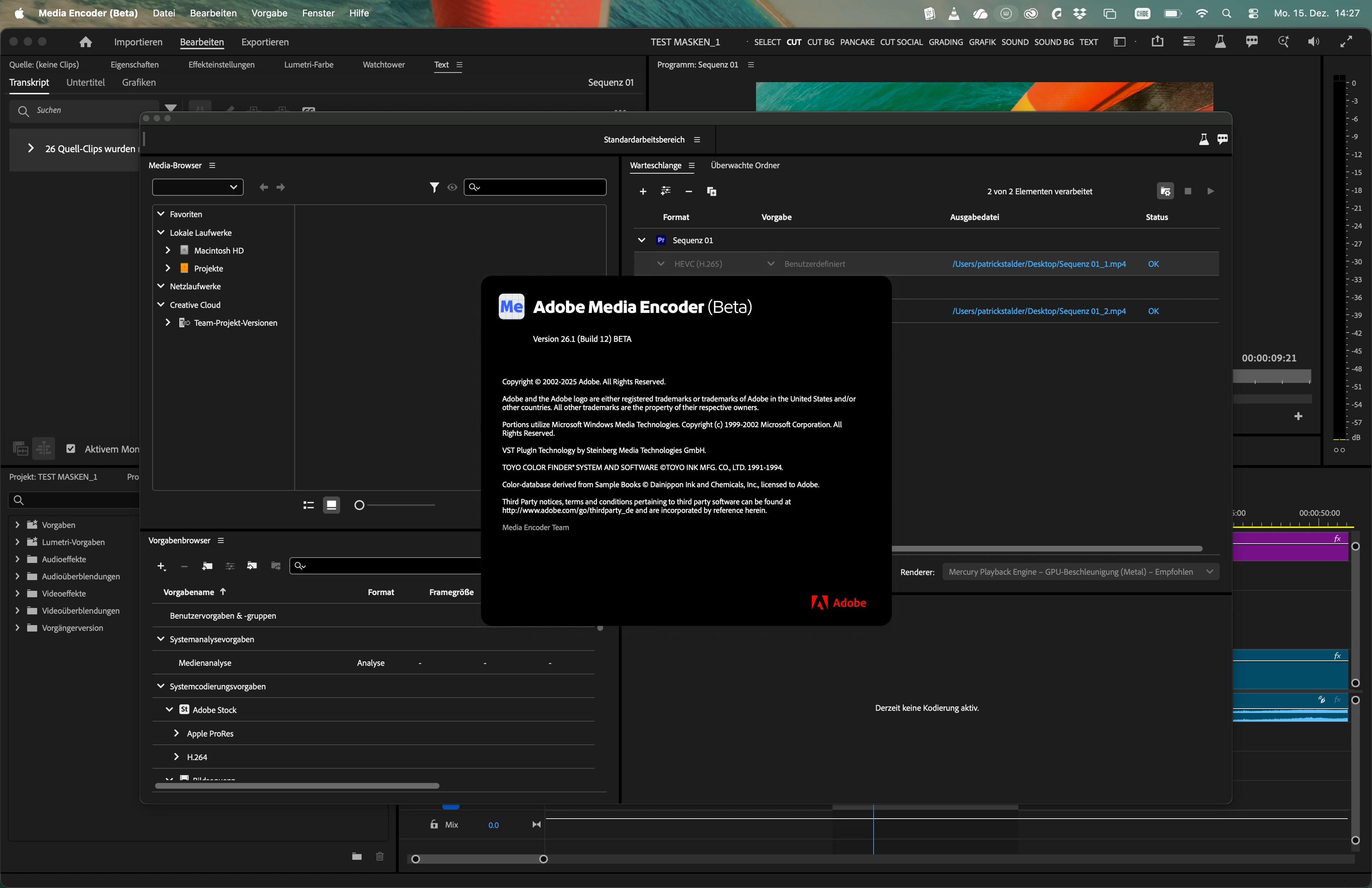The height and width of the screenshot is (888, 1372).
Task: Open the Fenster menu
Action: coord(318,13)
